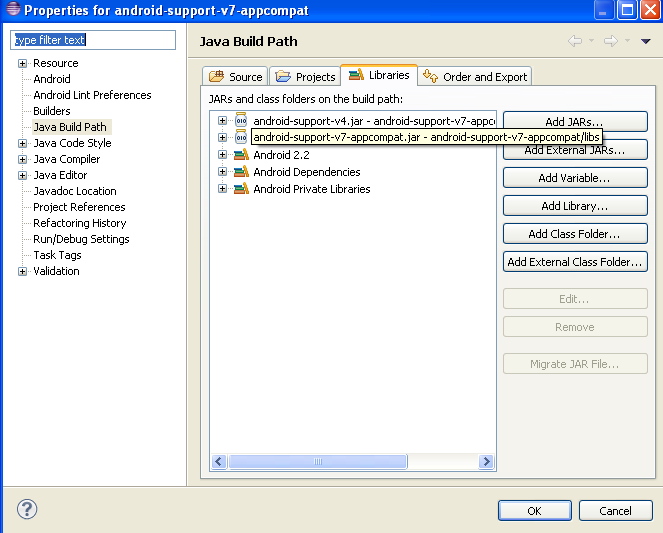Expand the android-support-v7-appcompat.jar entry
The width and height of the screenshot is (663, 533).
pyautogui.click(x=222, y=137)
